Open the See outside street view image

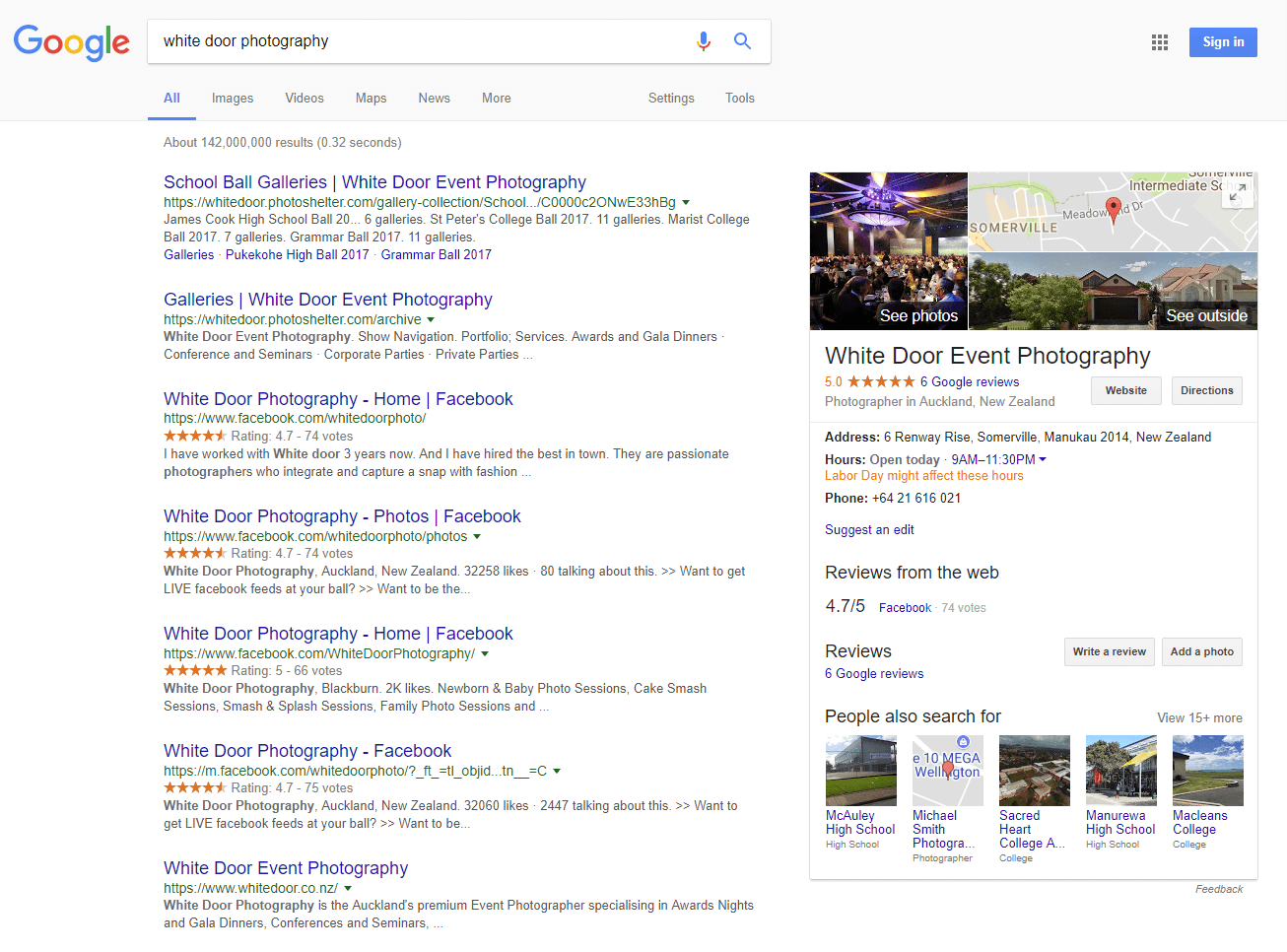[x=1113, y=291]
